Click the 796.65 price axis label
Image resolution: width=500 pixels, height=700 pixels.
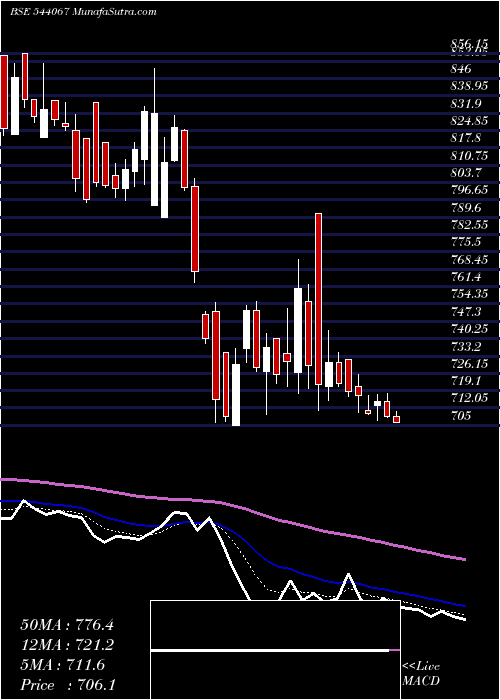click(x=469, y=190)
